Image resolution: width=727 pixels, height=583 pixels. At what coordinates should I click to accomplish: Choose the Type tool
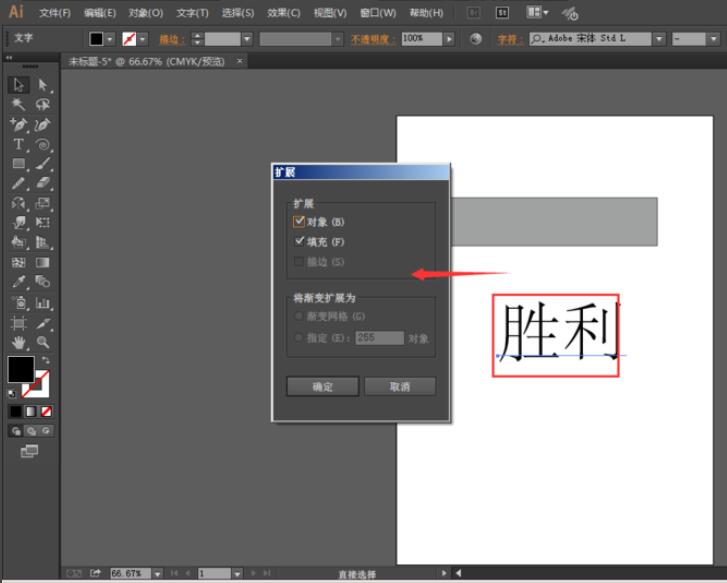click(x=19, y=144)
